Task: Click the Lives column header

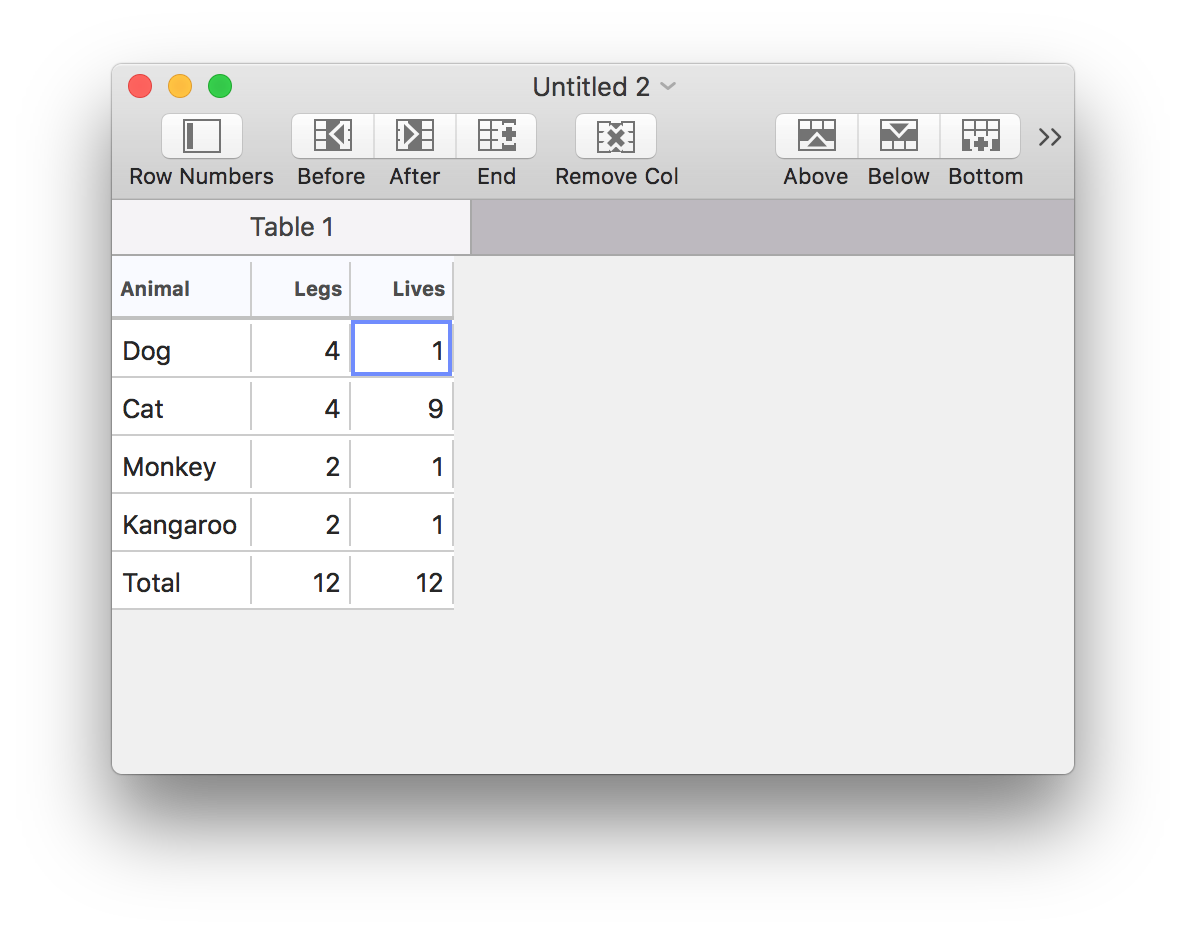Action: pos(402,289)
